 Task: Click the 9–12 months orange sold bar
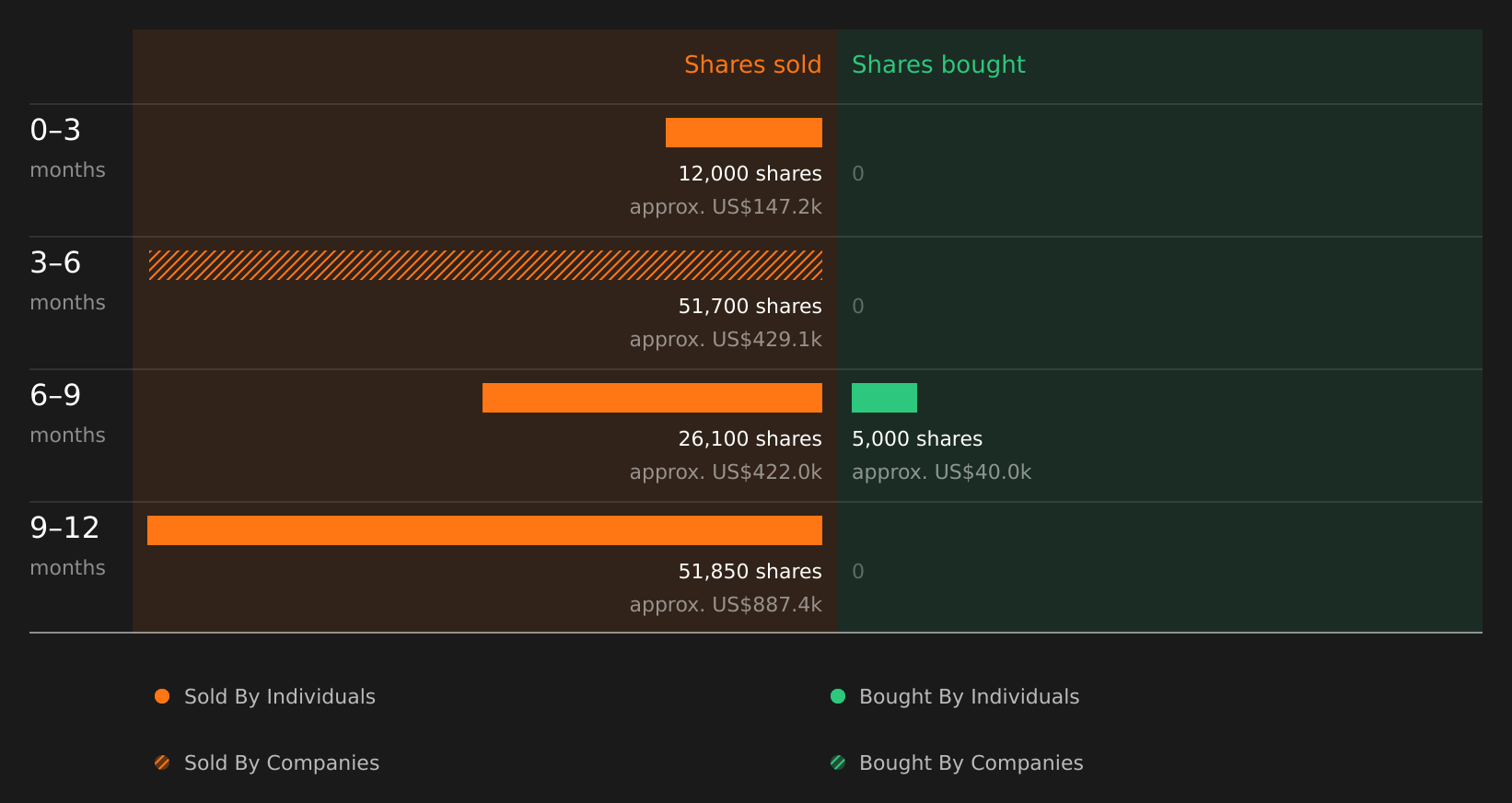tap(484, 530)
